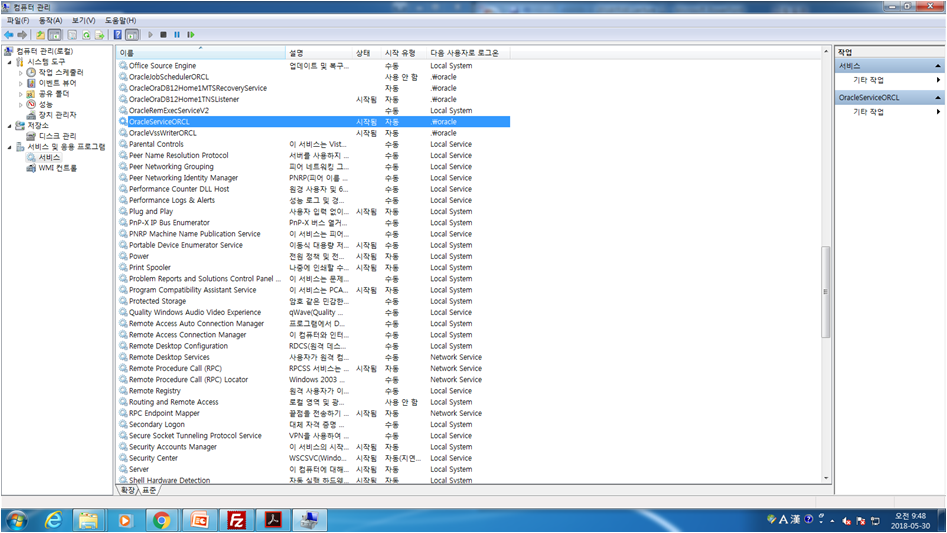Sort by the 이름 column header
This screenshot has width=947, height=533.
click(x=201, y=53)
